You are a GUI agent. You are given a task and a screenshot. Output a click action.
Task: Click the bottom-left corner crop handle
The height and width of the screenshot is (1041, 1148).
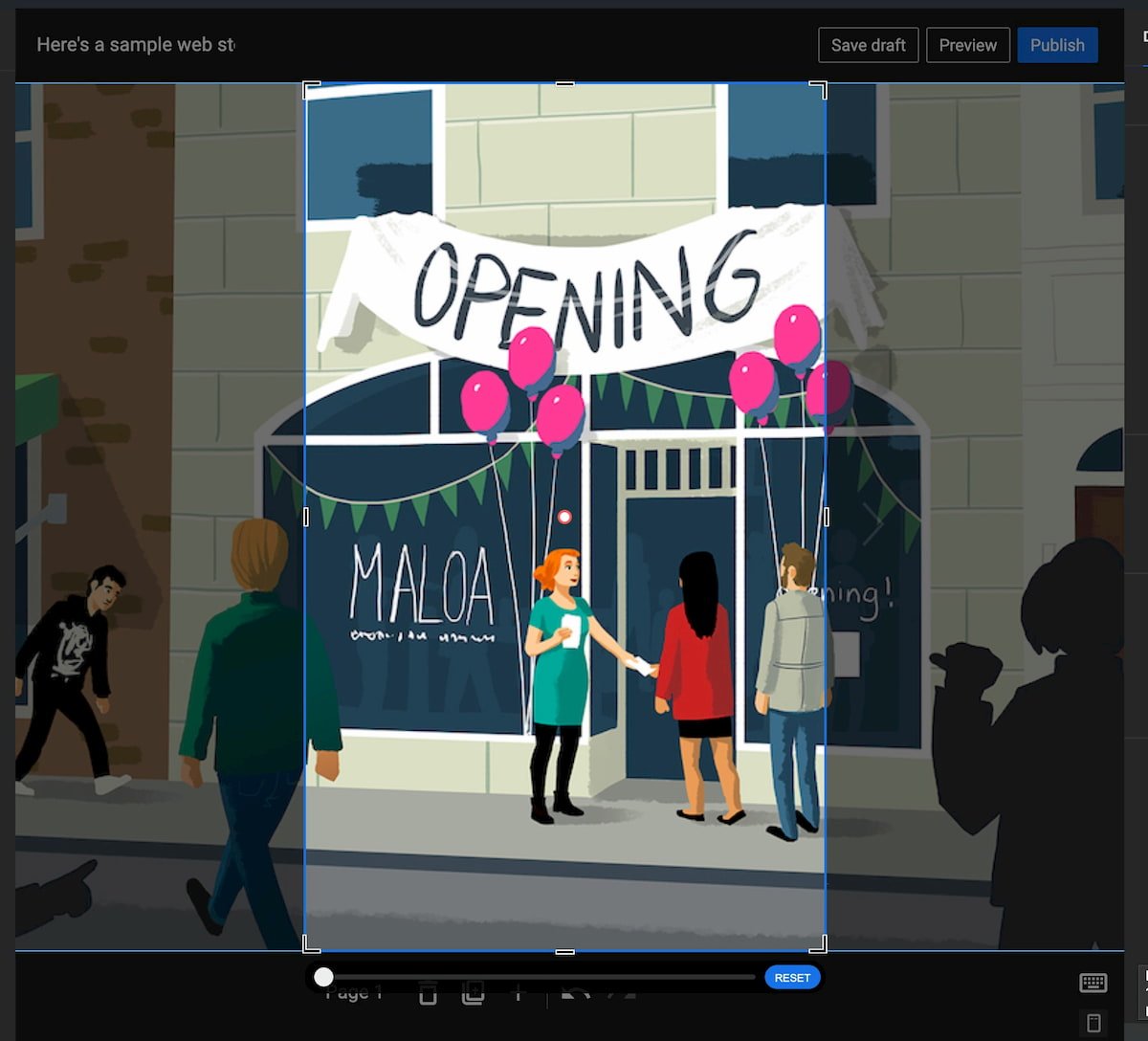tap(311, 944)
